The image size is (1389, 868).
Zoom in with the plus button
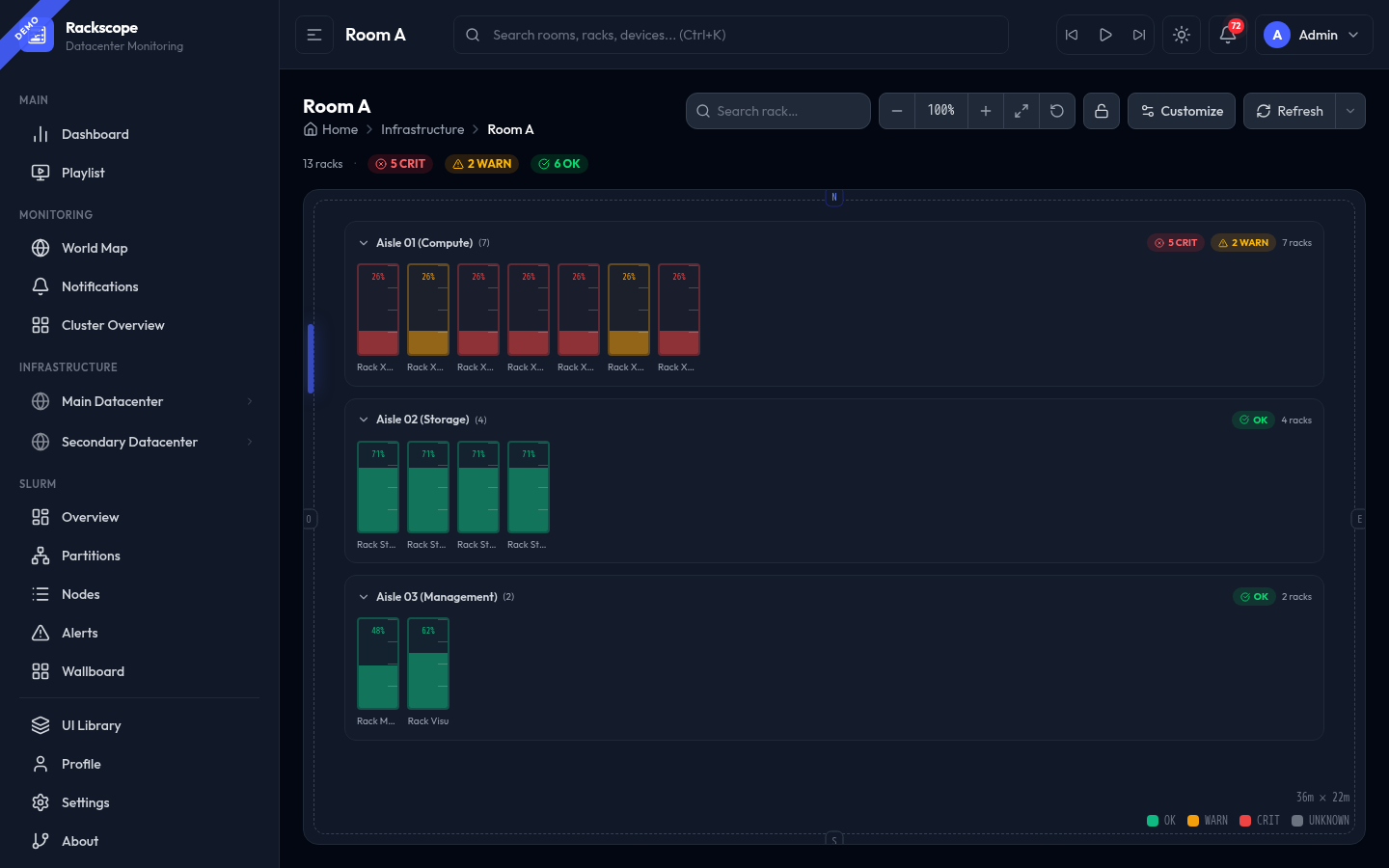tap(985, 111)
